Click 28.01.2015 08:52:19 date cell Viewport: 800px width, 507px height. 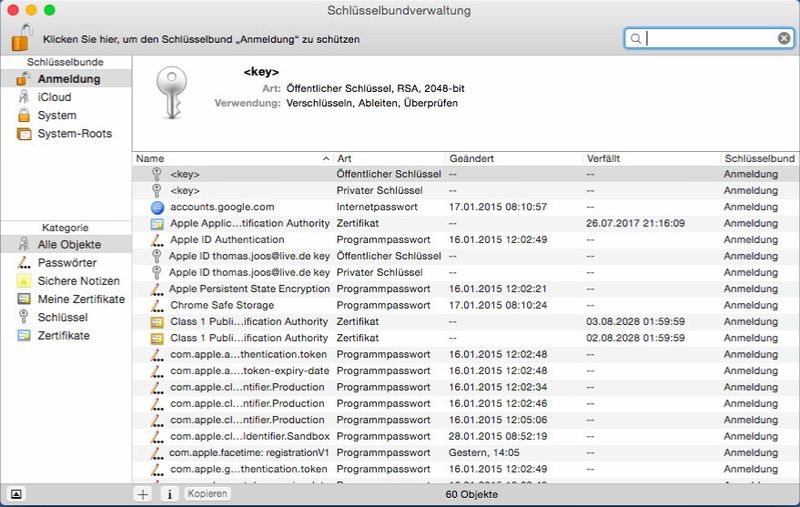pos(497,437)
